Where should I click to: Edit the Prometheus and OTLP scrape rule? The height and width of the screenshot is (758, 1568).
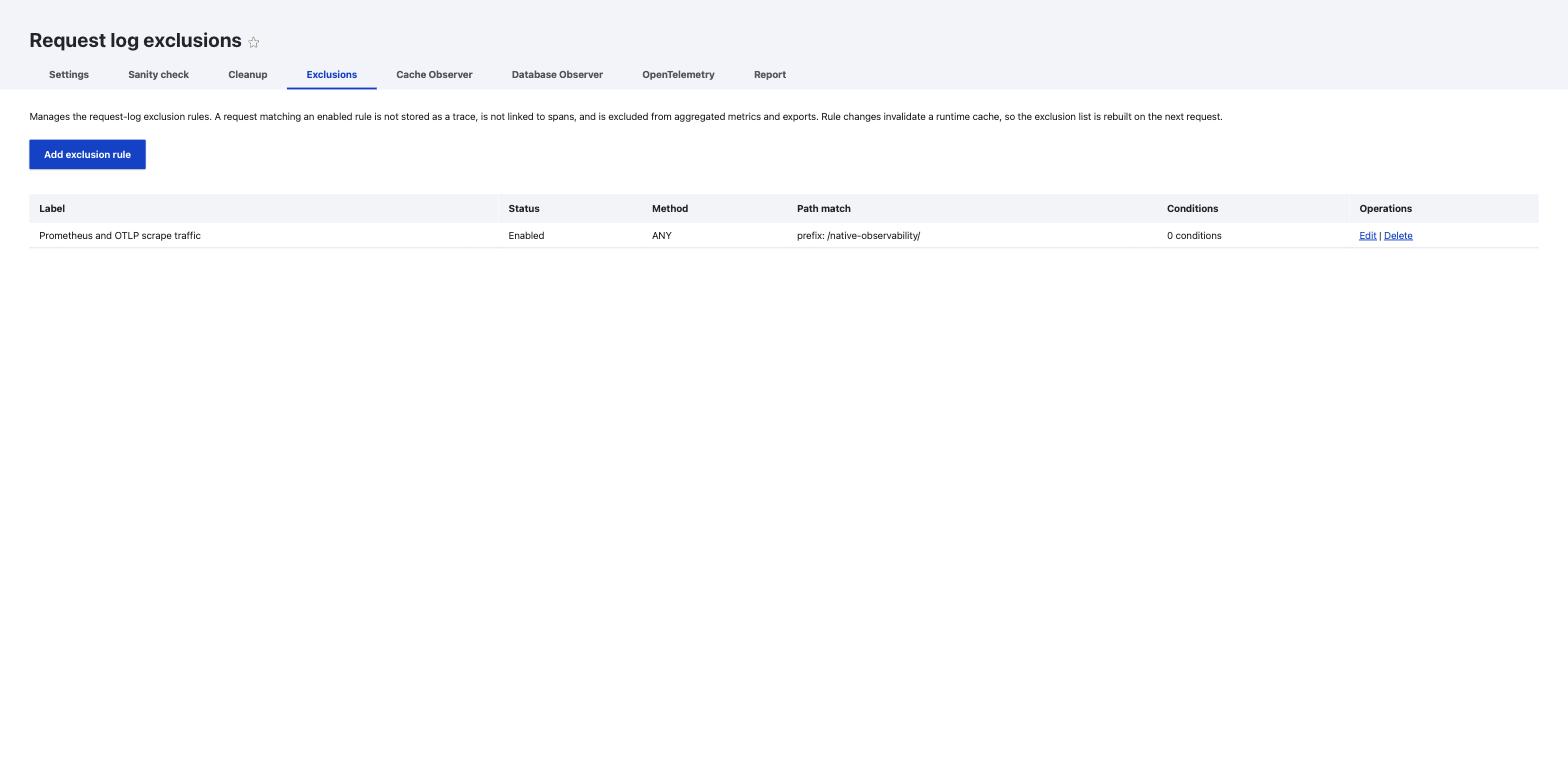pyautogui.click(x=1367, y=236)
